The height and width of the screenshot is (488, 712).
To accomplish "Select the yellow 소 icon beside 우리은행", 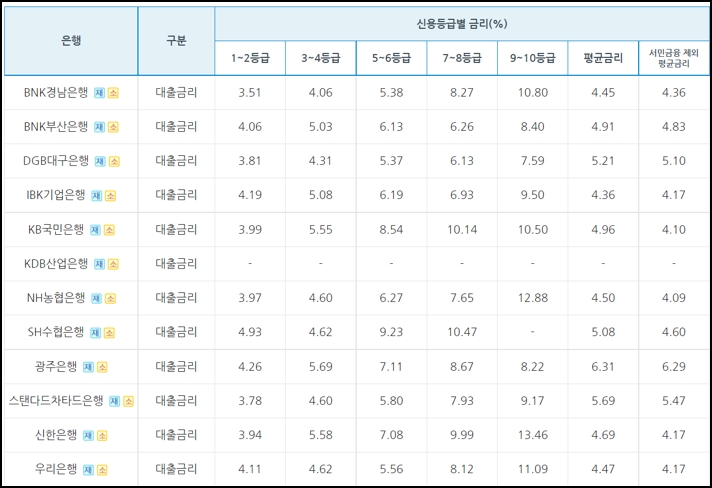I will coord(102,469).
